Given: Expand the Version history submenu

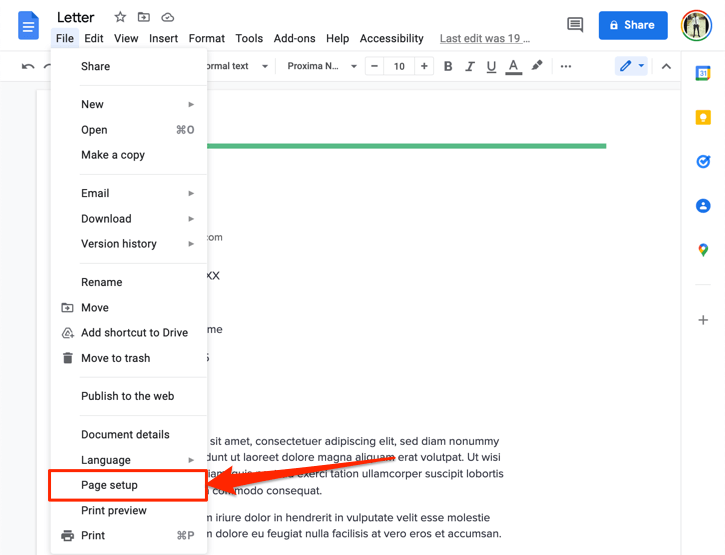Looking at the screenshot, I should [129, 244].
